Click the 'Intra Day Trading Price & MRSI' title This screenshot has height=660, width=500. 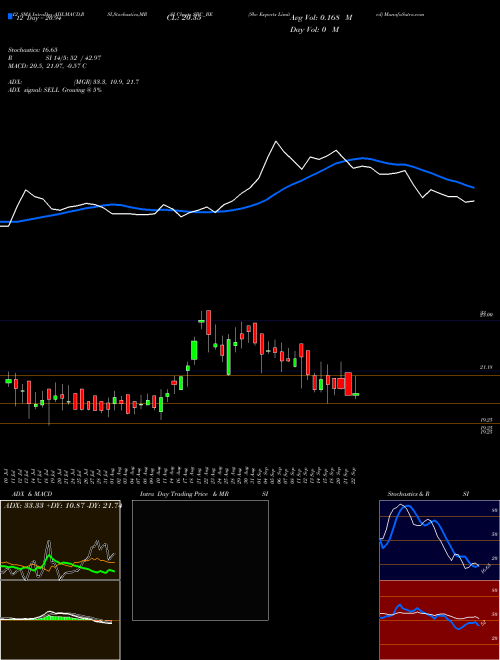(204, 494)
